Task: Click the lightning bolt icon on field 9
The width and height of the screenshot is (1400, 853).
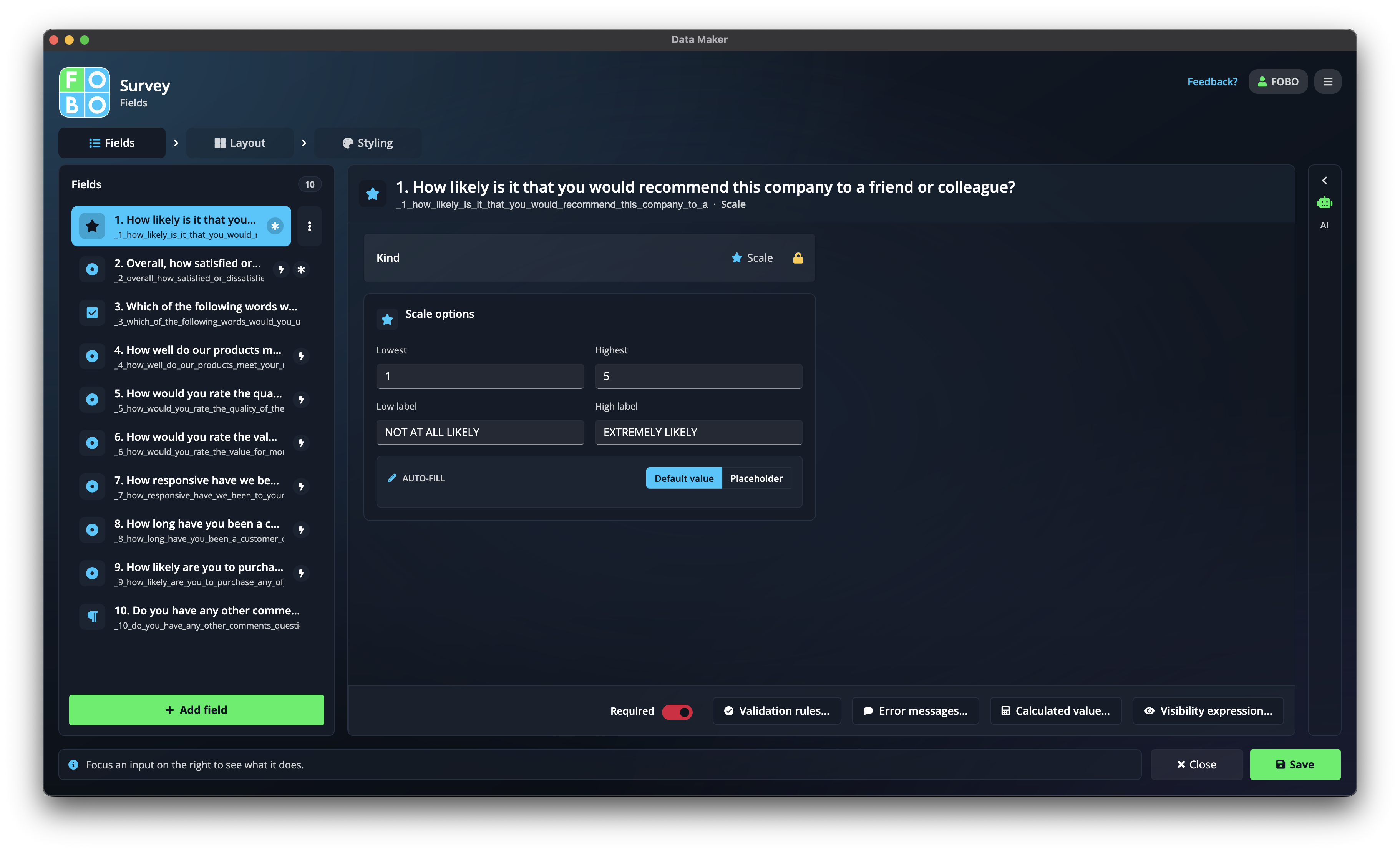Action: coord(301,573)
